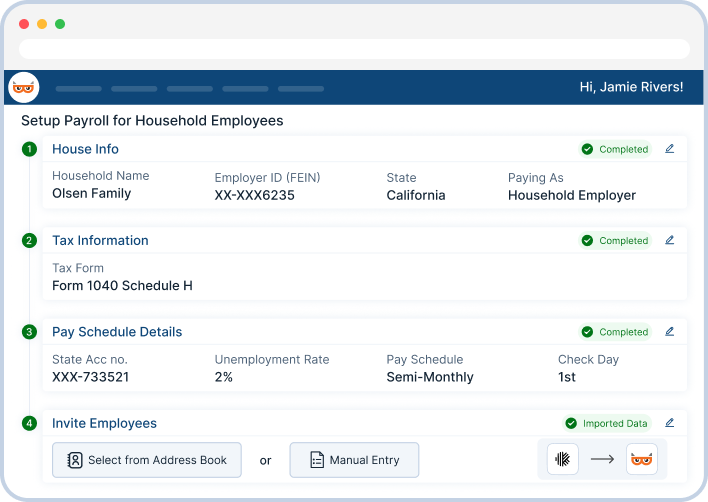Screen dimensions: 708x502
Task: Click the browser address bar
Action: pyautogui.click(x=354, y=49)
